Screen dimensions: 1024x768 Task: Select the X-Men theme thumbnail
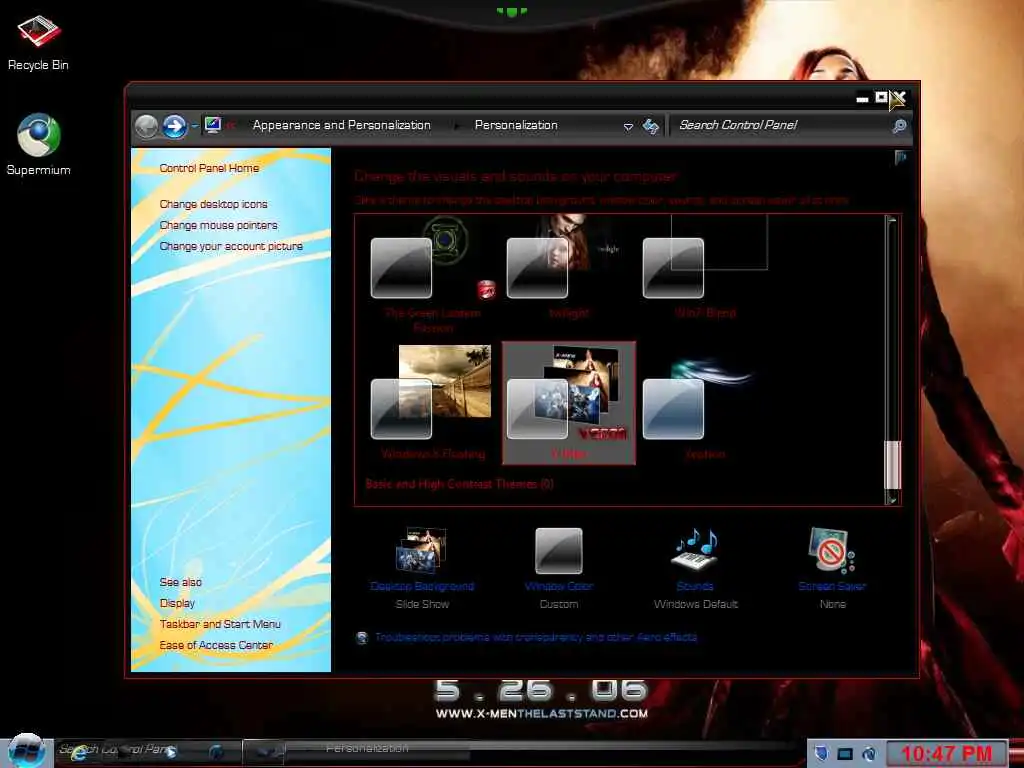(x=568, y=402)
